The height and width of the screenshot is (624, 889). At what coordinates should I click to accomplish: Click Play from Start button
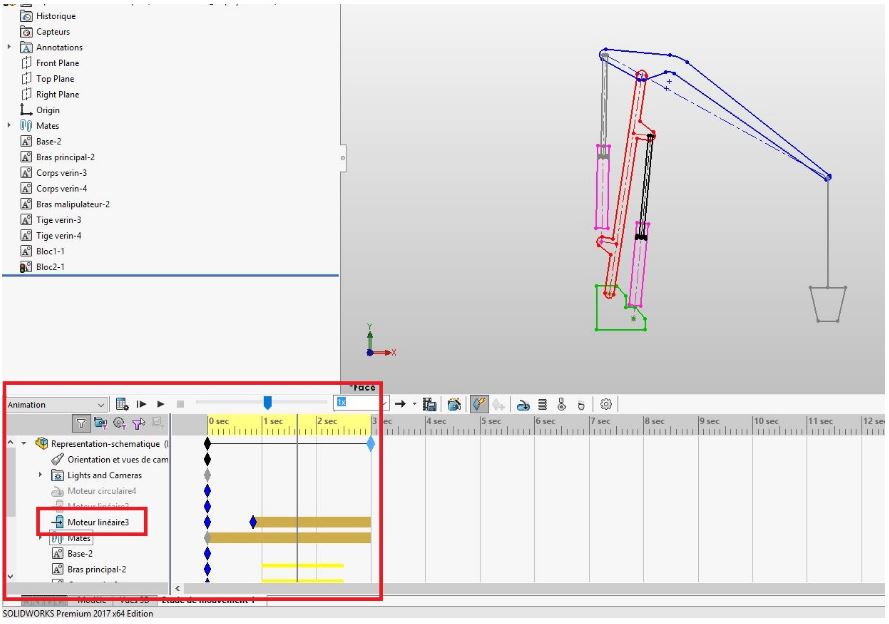[141, 404]
